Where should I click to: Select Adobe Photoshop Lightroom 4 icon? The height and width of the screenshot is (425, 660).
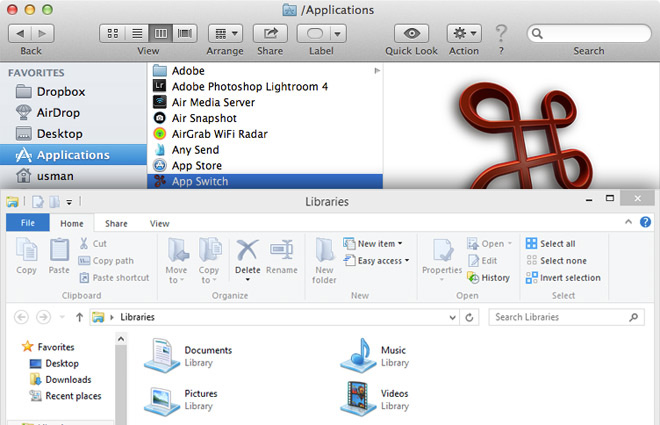[159, 86]
